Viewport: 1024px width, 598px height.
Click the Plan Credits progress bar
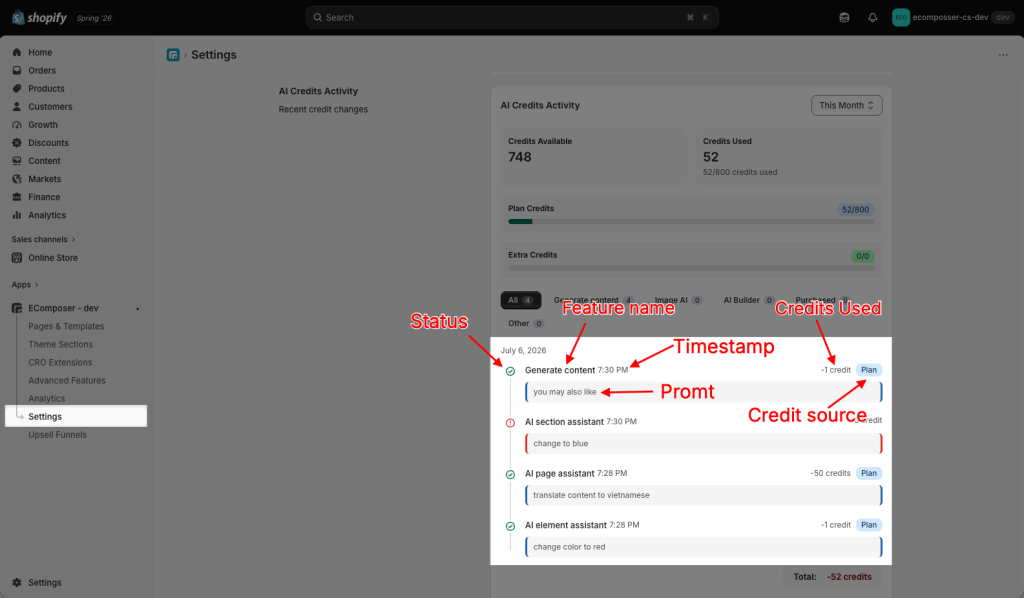coord(691,222)
